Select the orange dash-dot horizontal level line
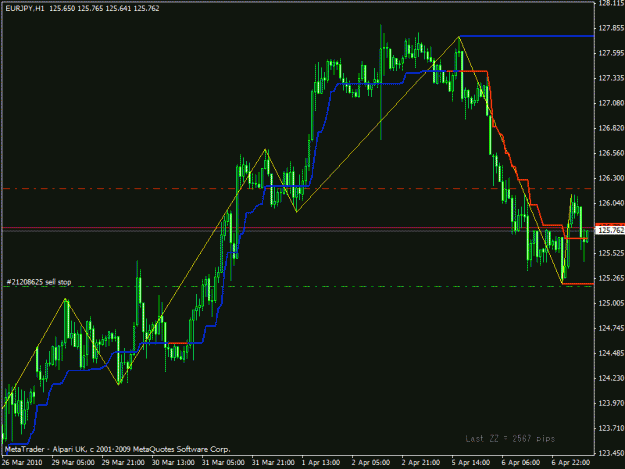The image size is (625, 469). coord(298,188)
